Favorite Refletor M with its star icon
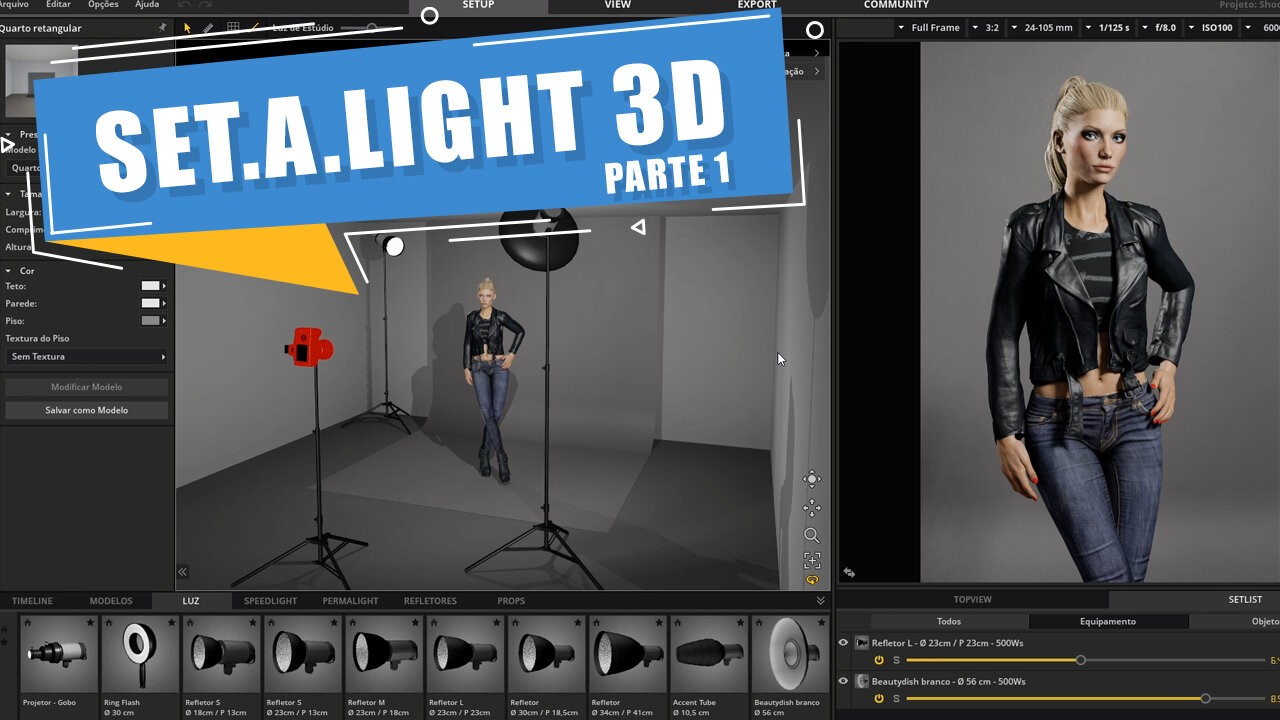Image resolution: width=1280 pixels, height=720 pixels. click(416, 622)
